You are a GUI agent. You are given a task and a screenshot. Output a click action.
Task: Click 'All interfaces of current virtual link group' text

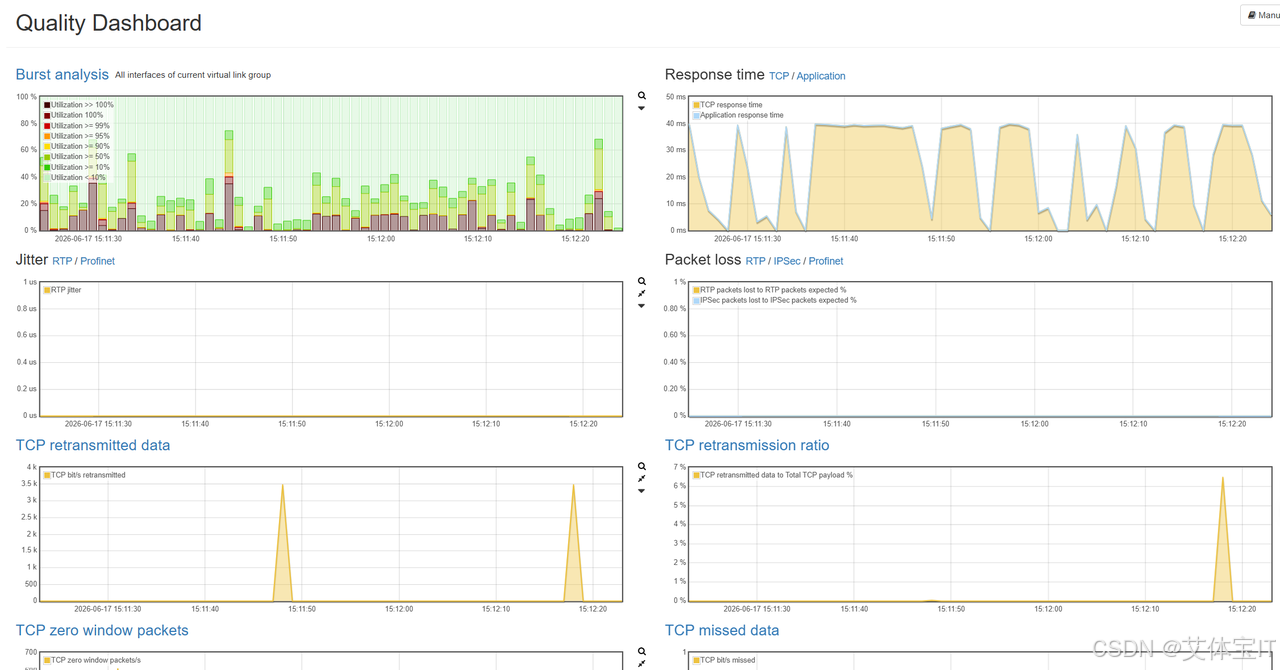(193, 75)
